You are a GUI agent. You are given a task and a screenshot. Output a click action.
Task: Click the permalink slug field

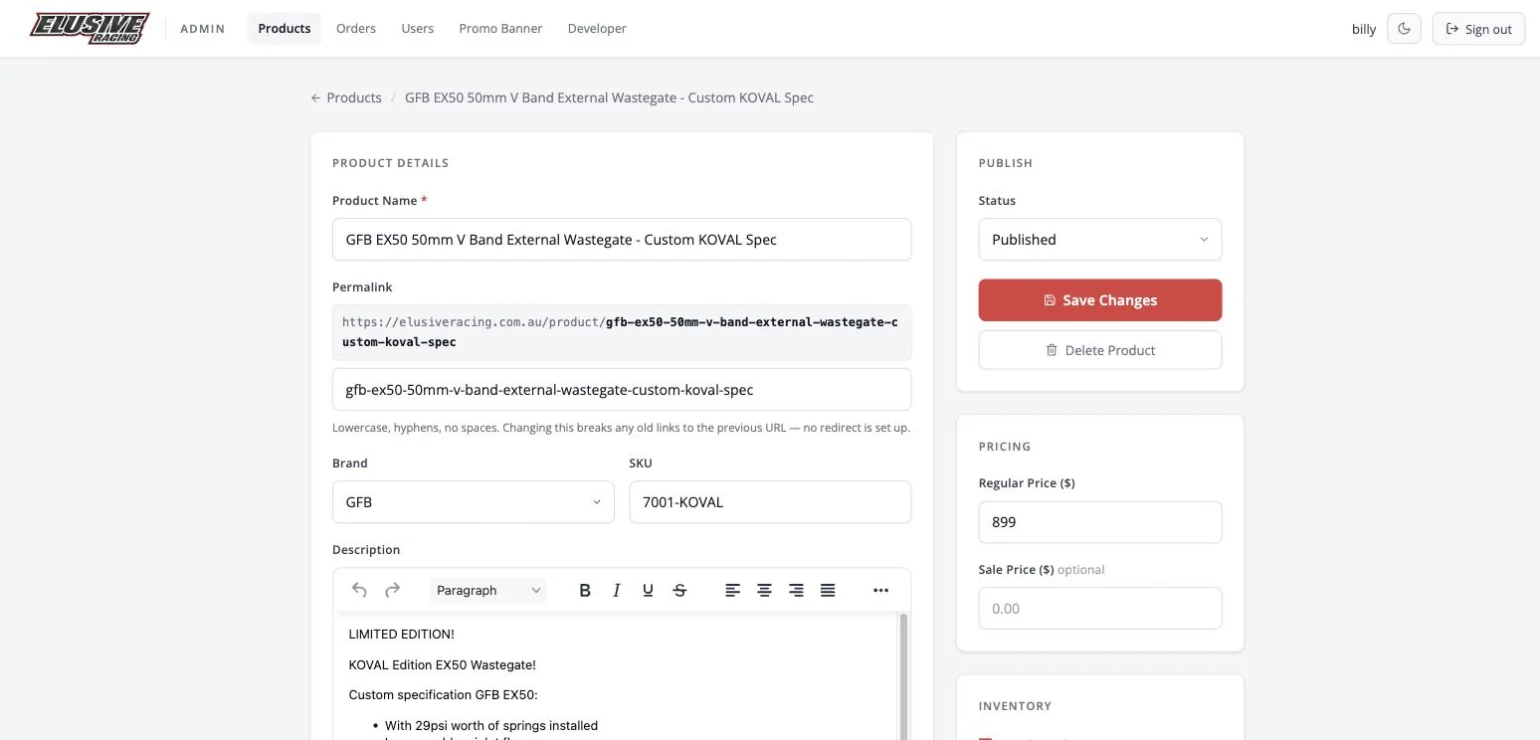click(621, 390)
